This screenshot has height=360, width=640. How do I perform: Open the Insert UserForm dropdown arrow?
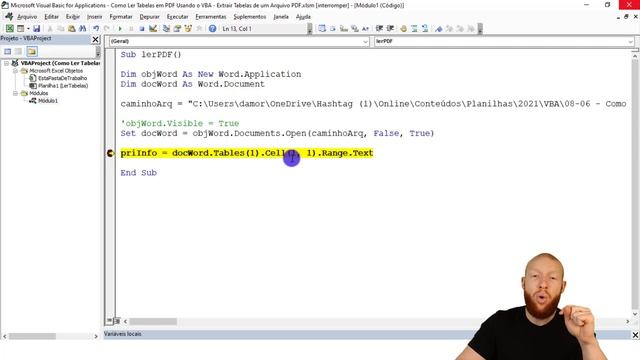click(x=28, y=29)
